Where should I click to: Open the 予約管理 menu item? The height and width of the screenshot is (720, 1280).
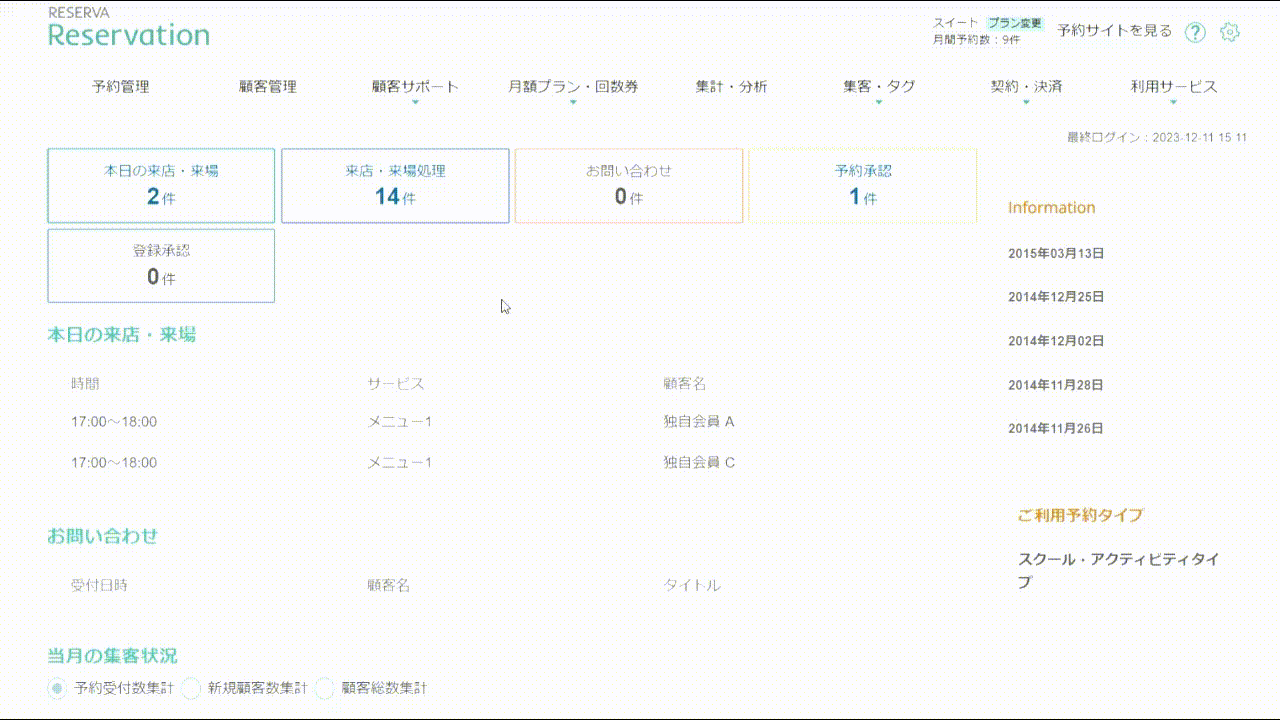(121, 87)
